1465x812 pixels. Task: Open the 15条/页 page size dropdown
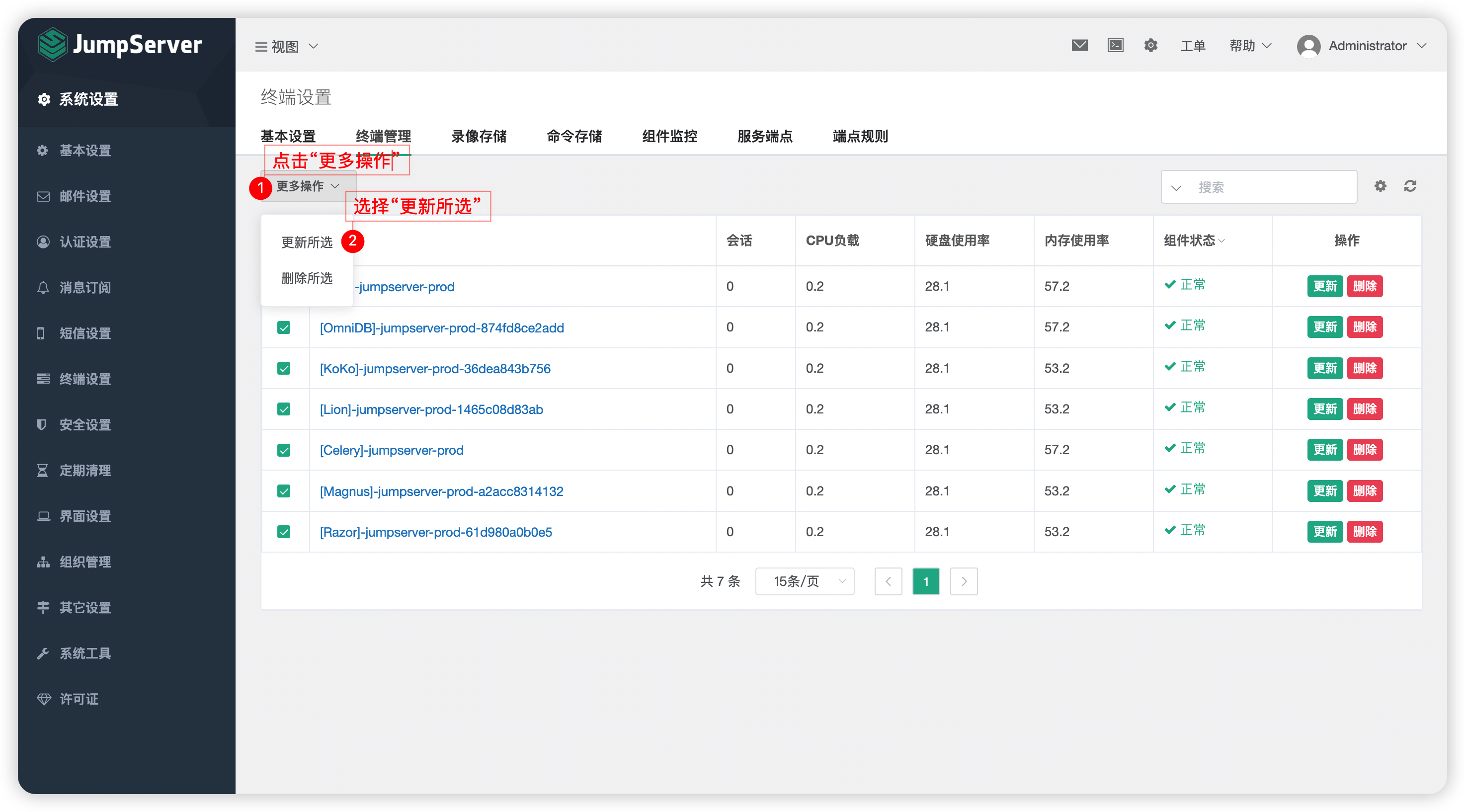804,581
